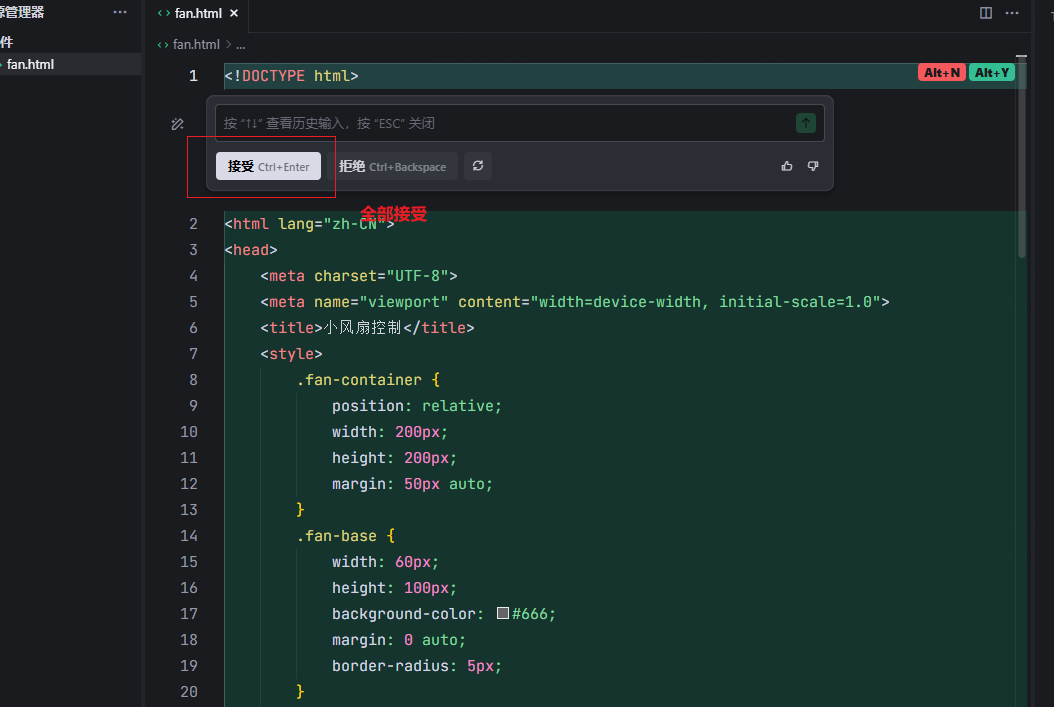The width and height of the screenshot is (1054, 707).
Task: Click the editor vertical scrollbar thumb
Action: pos(1022,158)
